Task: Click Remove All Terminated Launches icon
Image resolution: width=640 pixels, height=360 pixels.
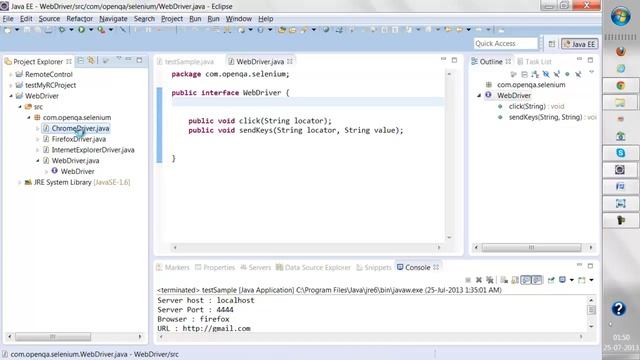Action: pos(489,280)
